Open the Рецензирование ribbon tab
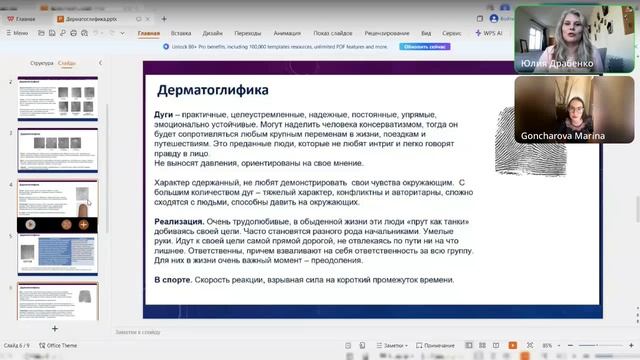 387,33
